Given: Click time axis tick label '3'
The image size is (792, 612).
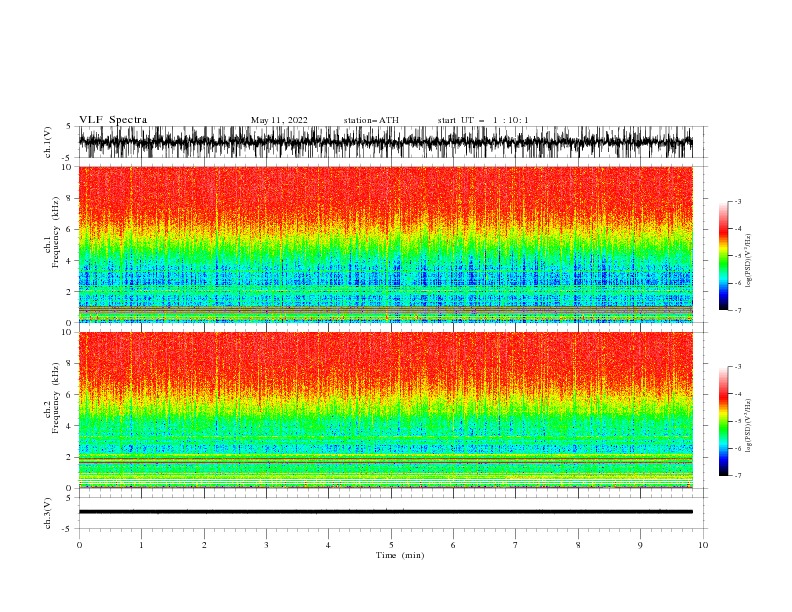Looking at the screenshot, I should click(x=266, y=545).
